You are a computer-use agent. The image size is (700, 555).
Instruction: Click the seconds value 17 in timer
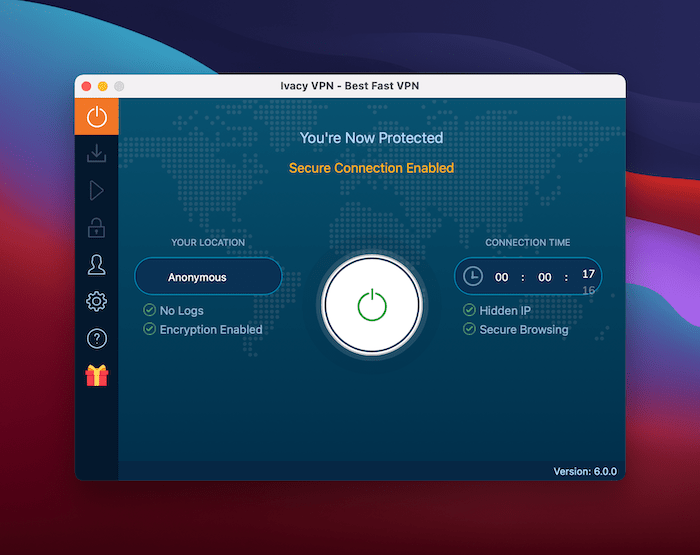(588, 274)
